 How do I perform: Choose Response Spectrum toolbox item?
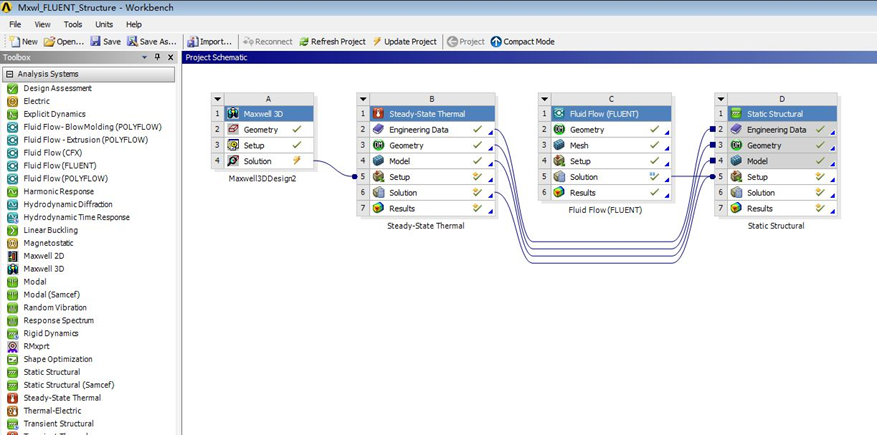(58, 320)
